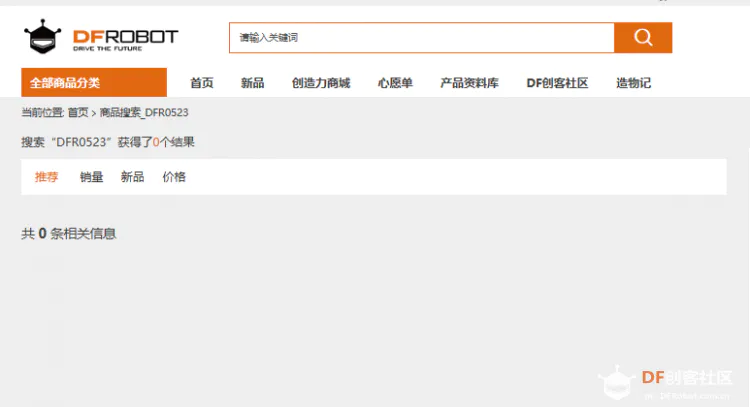
Task: Sort results by 推荐 tab
Action: click(46, 177)
